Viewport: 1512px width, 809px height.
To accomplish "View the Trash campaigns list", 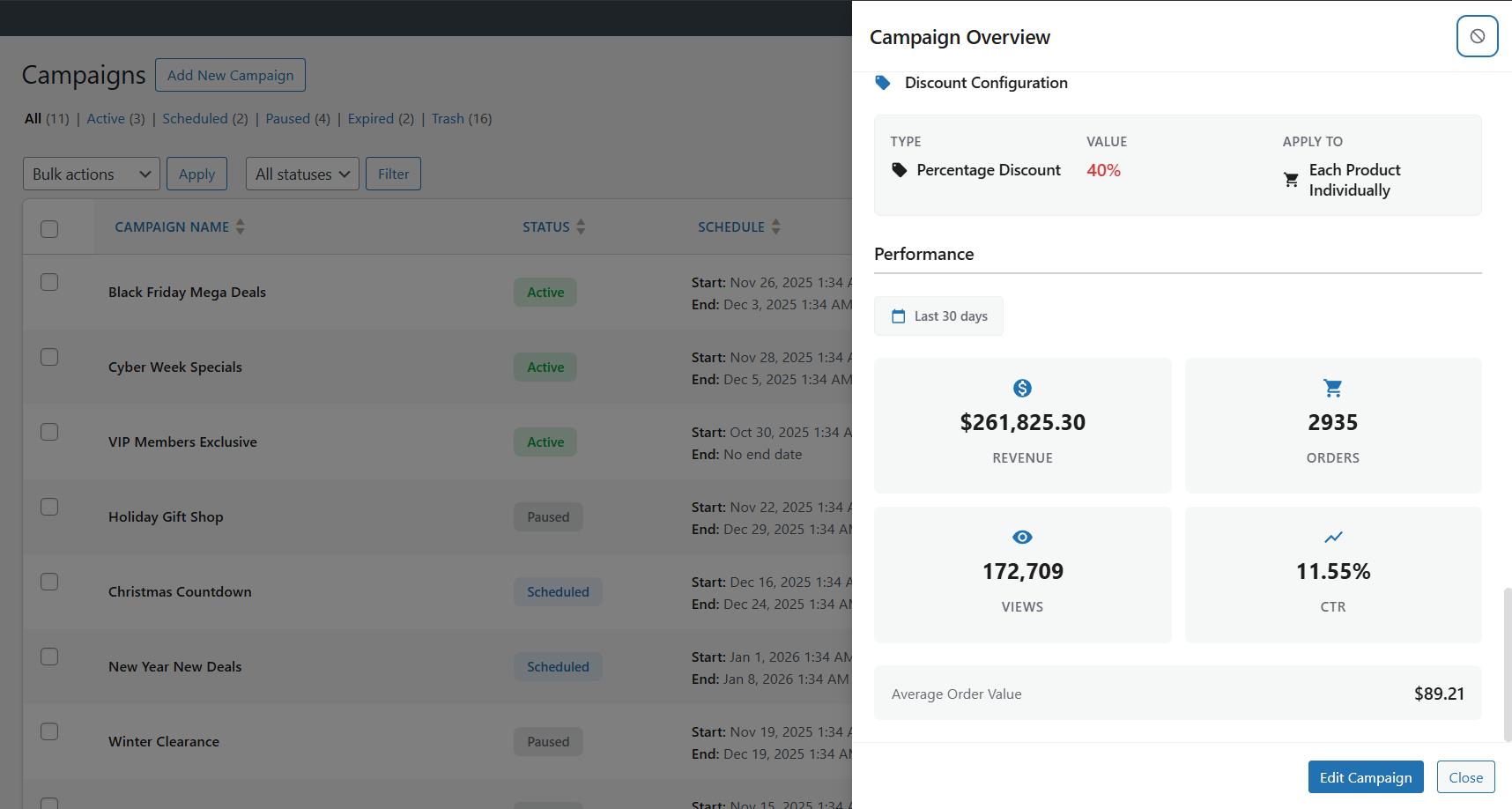I will pos(448,118).
